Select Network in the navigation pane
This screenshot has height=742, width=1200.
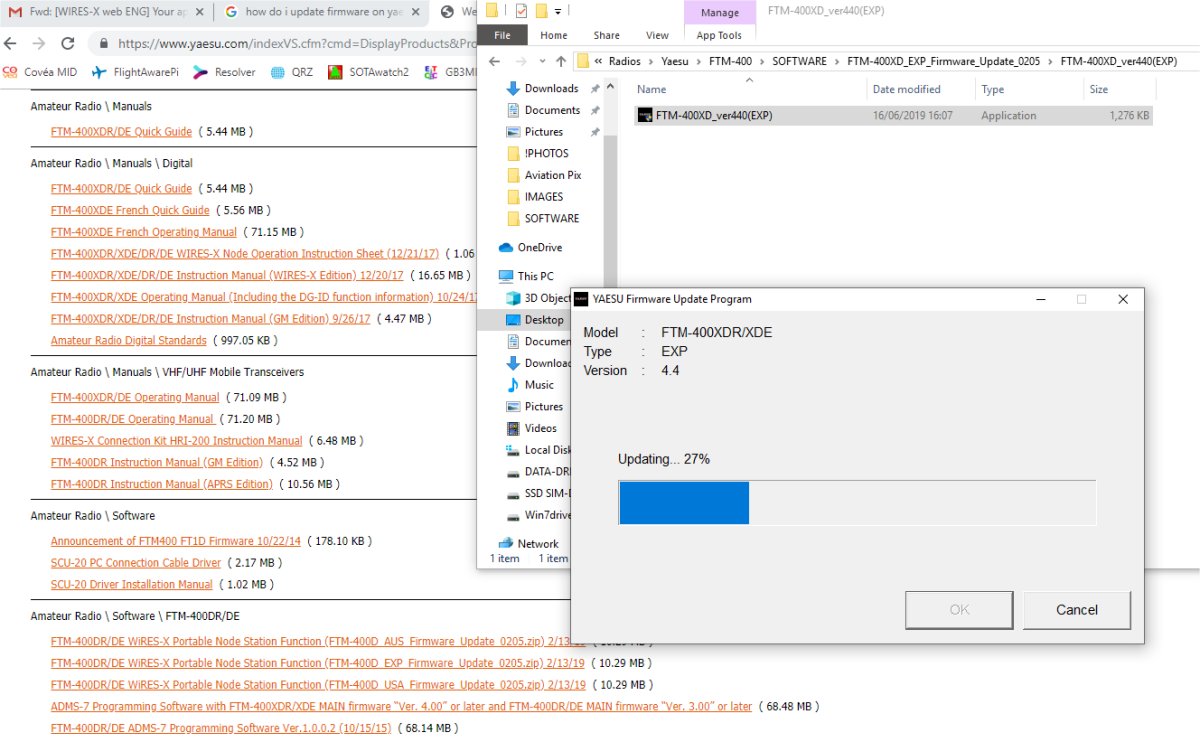[528, 544]
